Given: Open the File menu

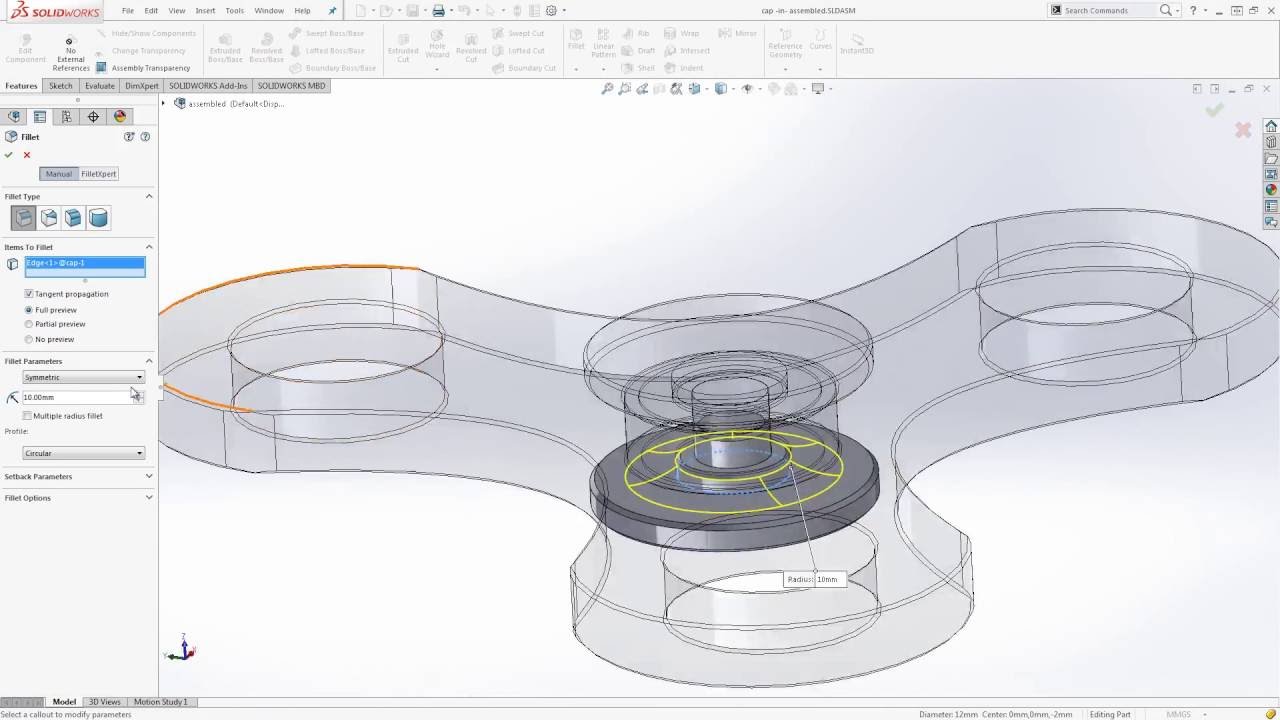Looking at the screenshot, I should tap(128, 11).
